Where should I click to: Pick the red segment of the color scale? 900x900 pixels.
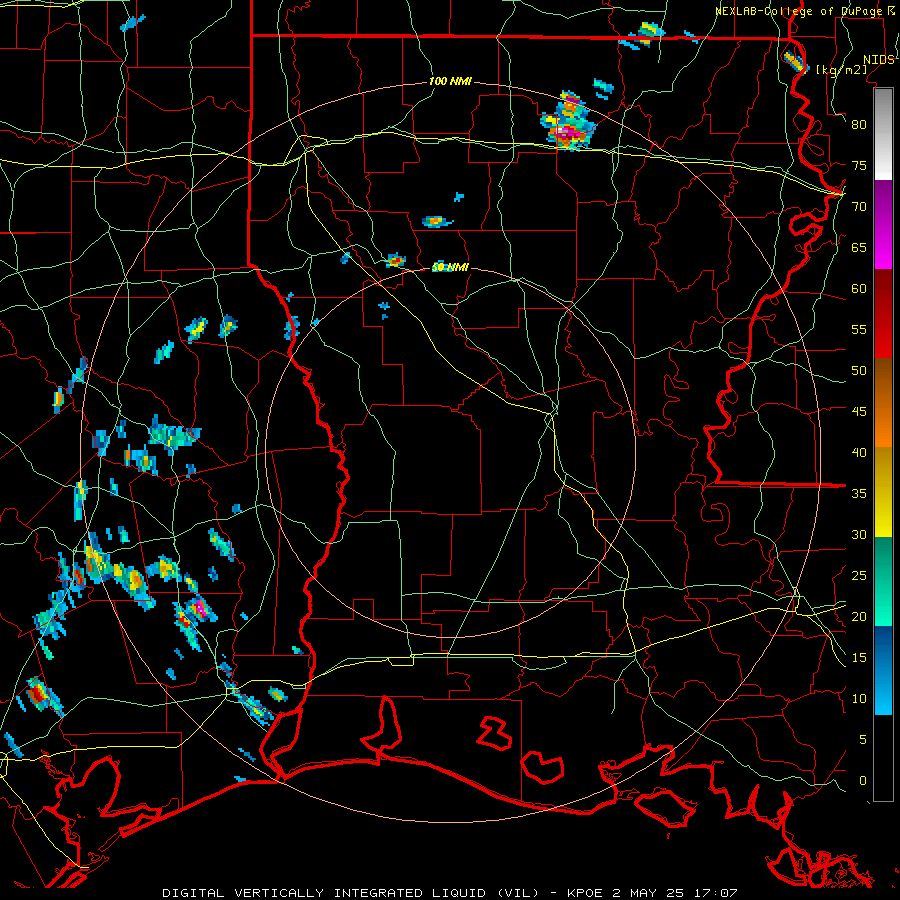(x=884, y=313)
